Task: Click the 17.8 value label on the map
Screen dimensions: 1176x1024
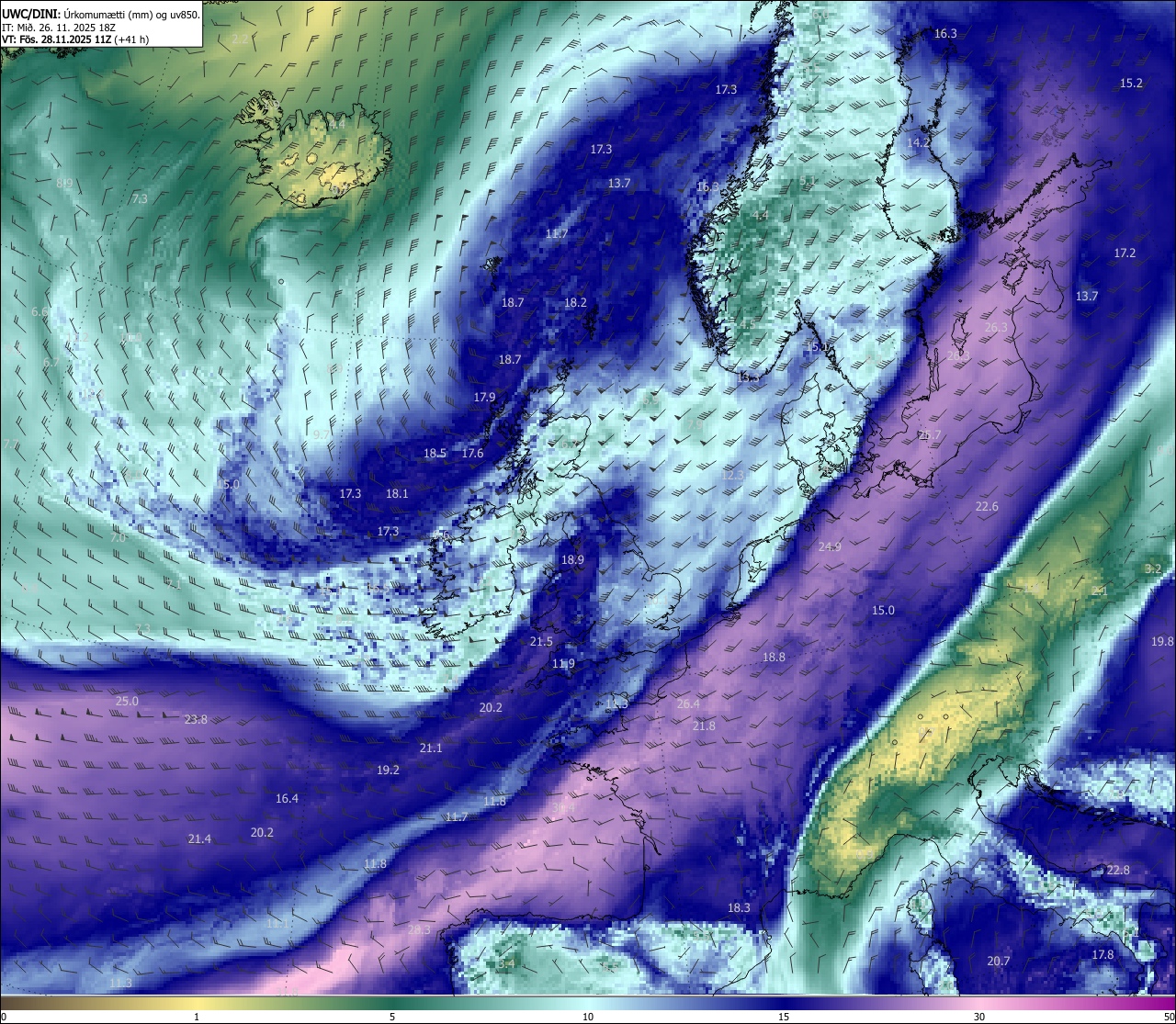Action: tap(1102, 954)
